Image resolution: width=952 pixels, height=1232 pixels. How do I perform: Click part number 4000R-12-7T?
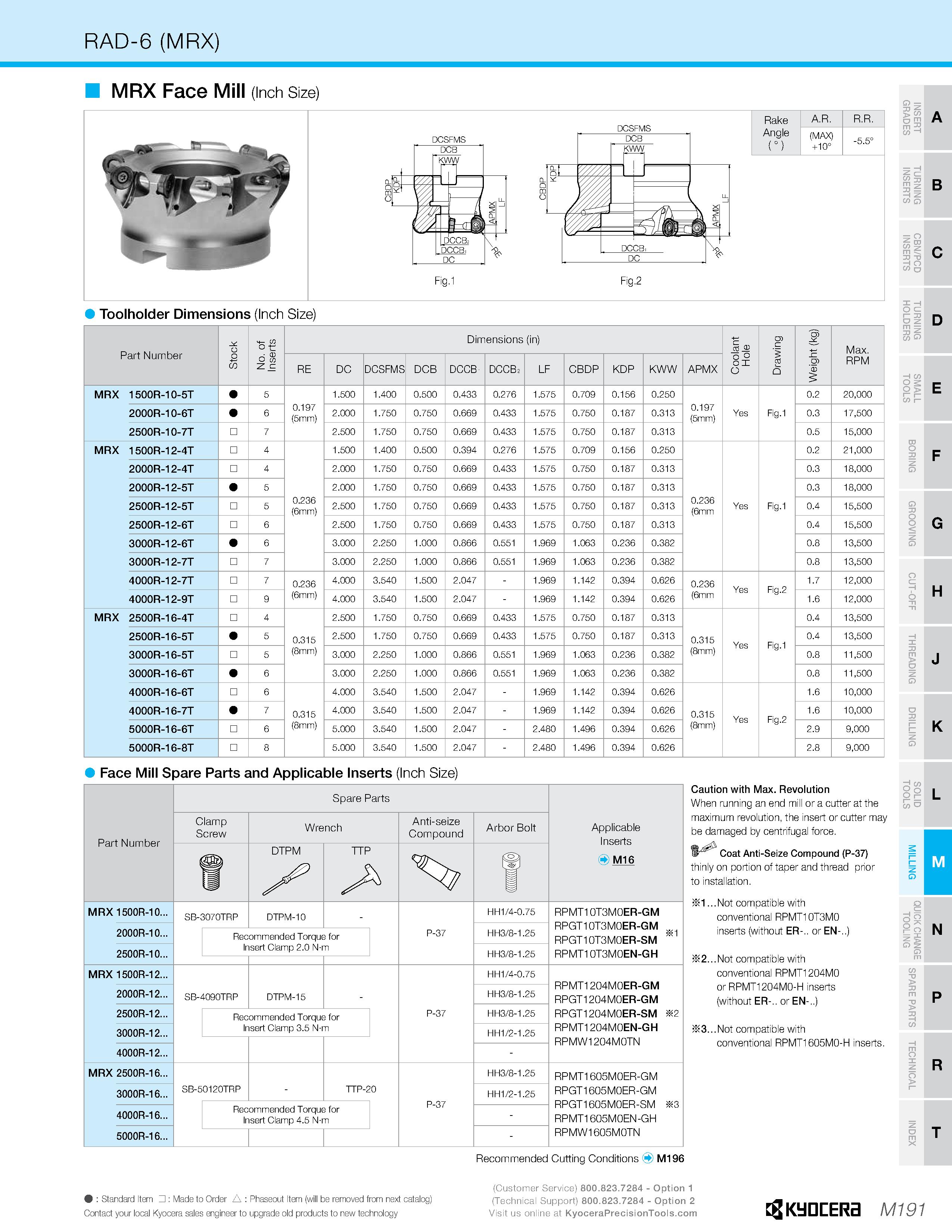(161, 581)
